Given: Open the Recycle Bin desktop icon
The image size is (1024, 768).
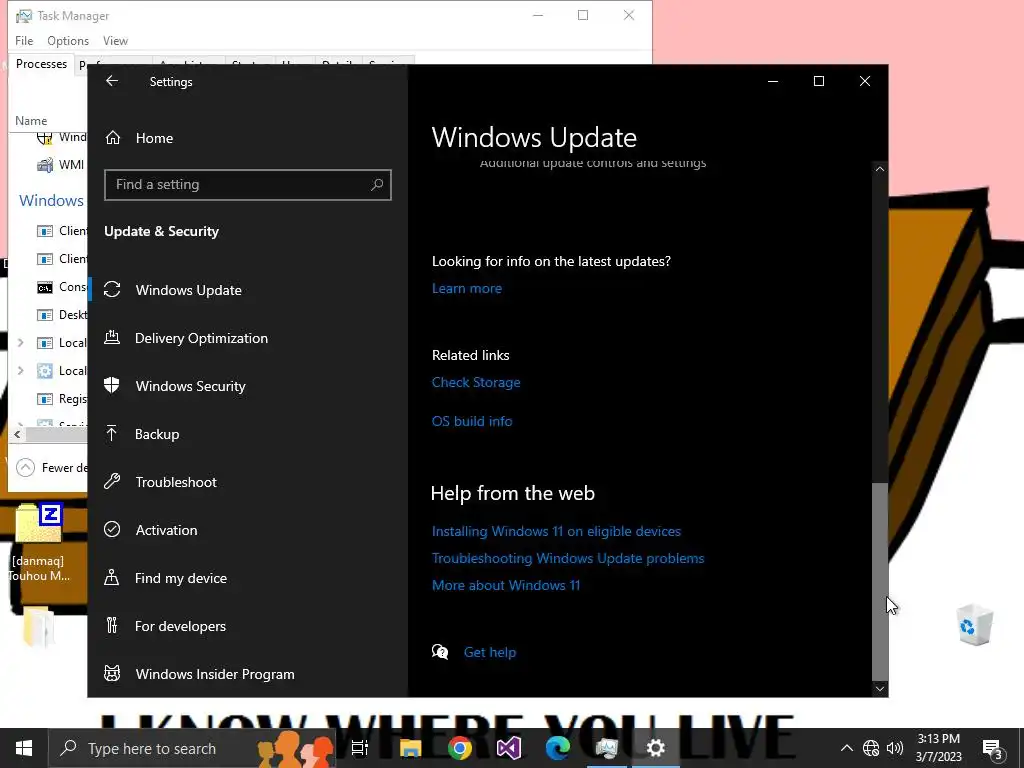Looking at the screenshot, I should point(975,625).
